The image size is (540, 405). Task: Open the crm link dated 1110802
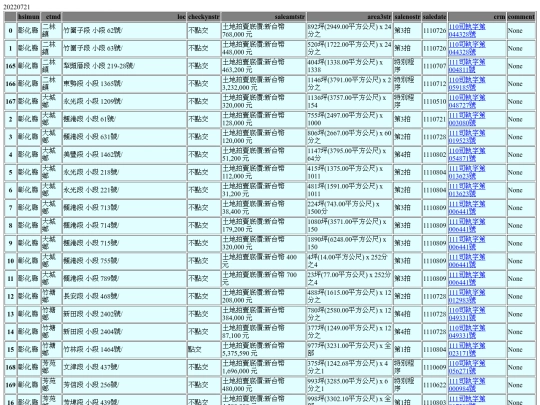pos(467,155)
